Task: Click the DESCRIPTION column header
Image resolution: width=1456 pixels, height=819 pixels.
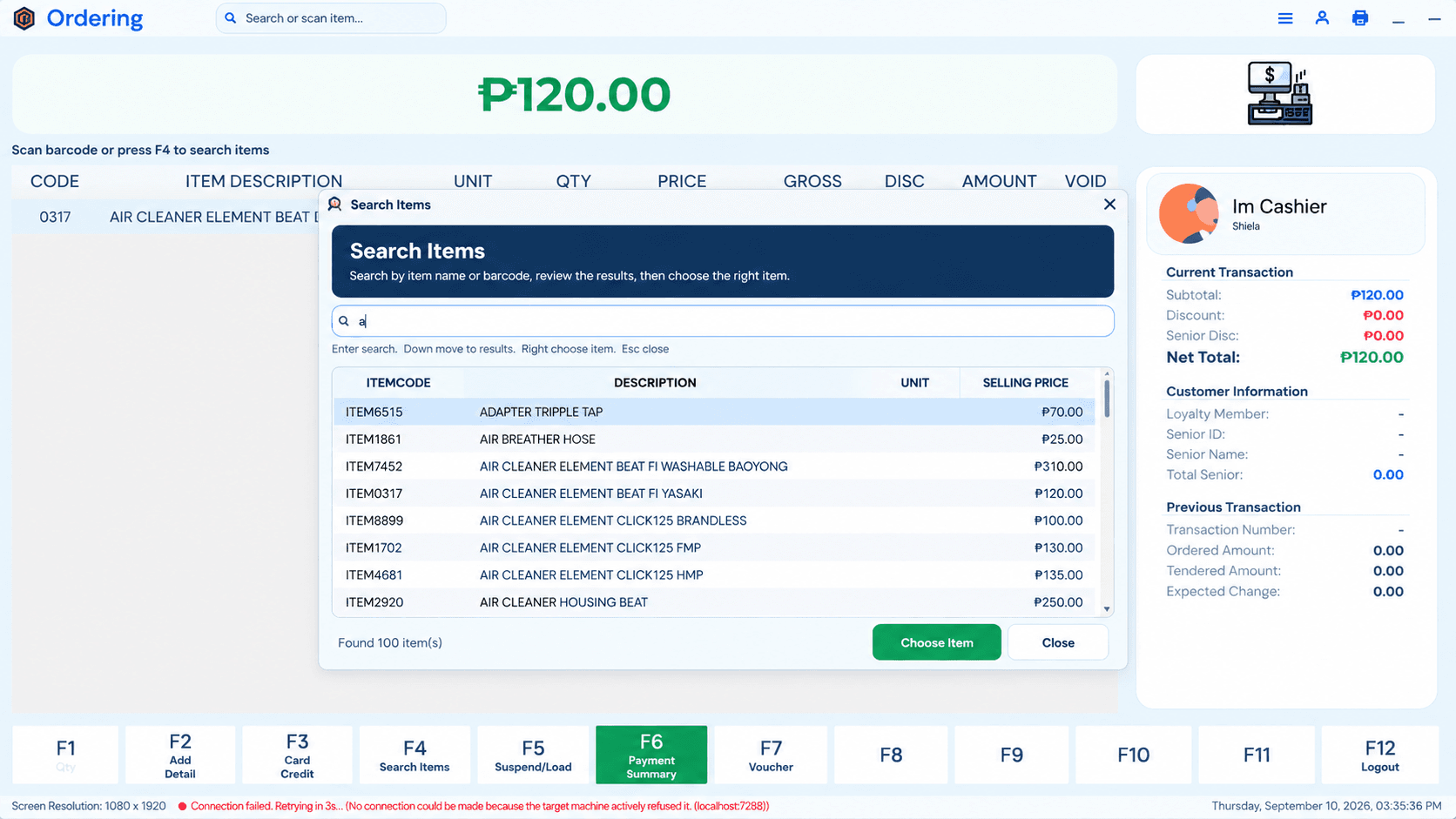Action: click(x=655, y=383)
